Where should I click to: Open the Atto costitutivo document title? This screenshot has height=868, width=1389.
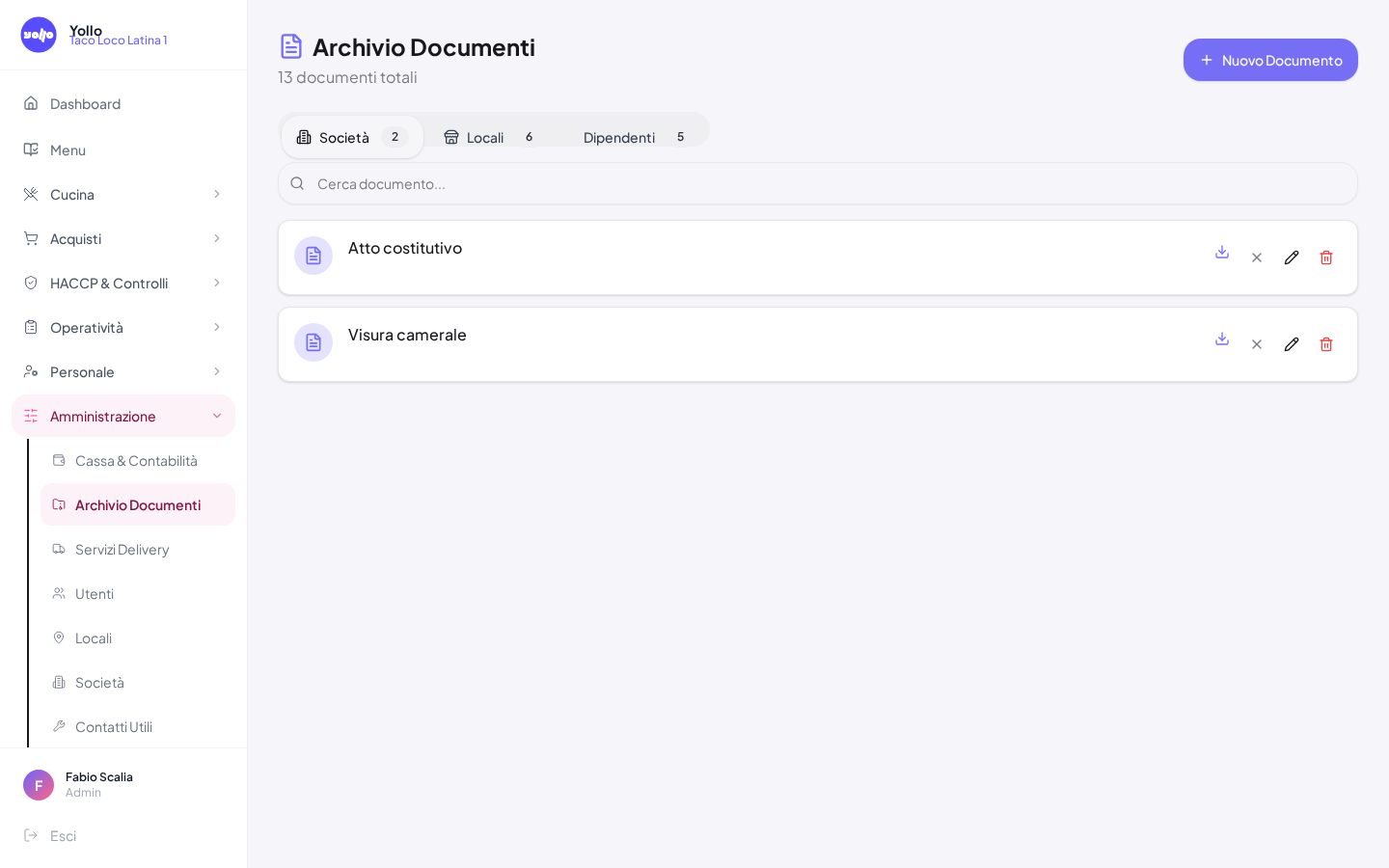(x=405, y=248)
